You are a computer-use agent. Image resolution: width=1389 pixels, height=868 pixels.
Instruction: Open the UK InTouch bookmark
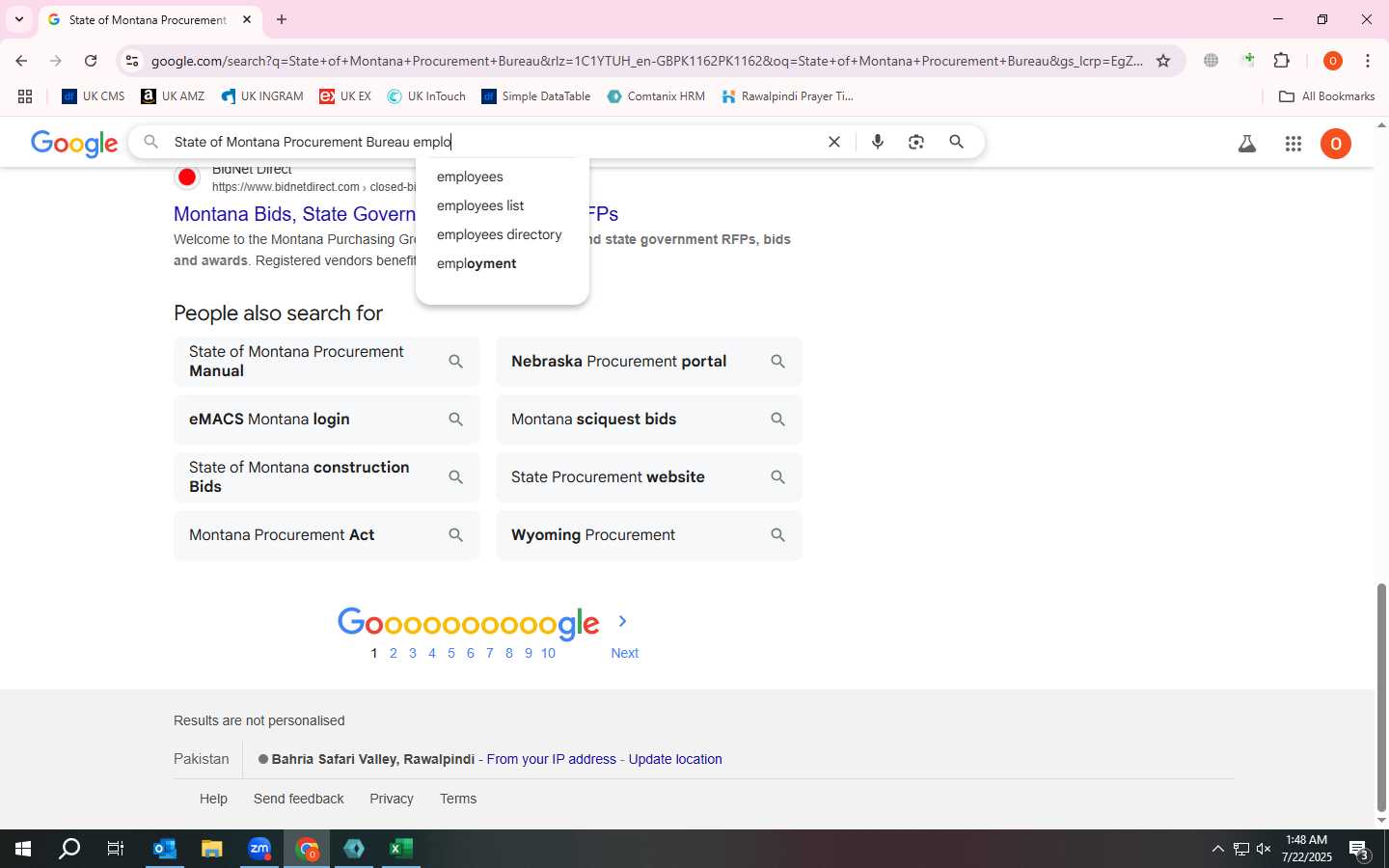point(426,96)
